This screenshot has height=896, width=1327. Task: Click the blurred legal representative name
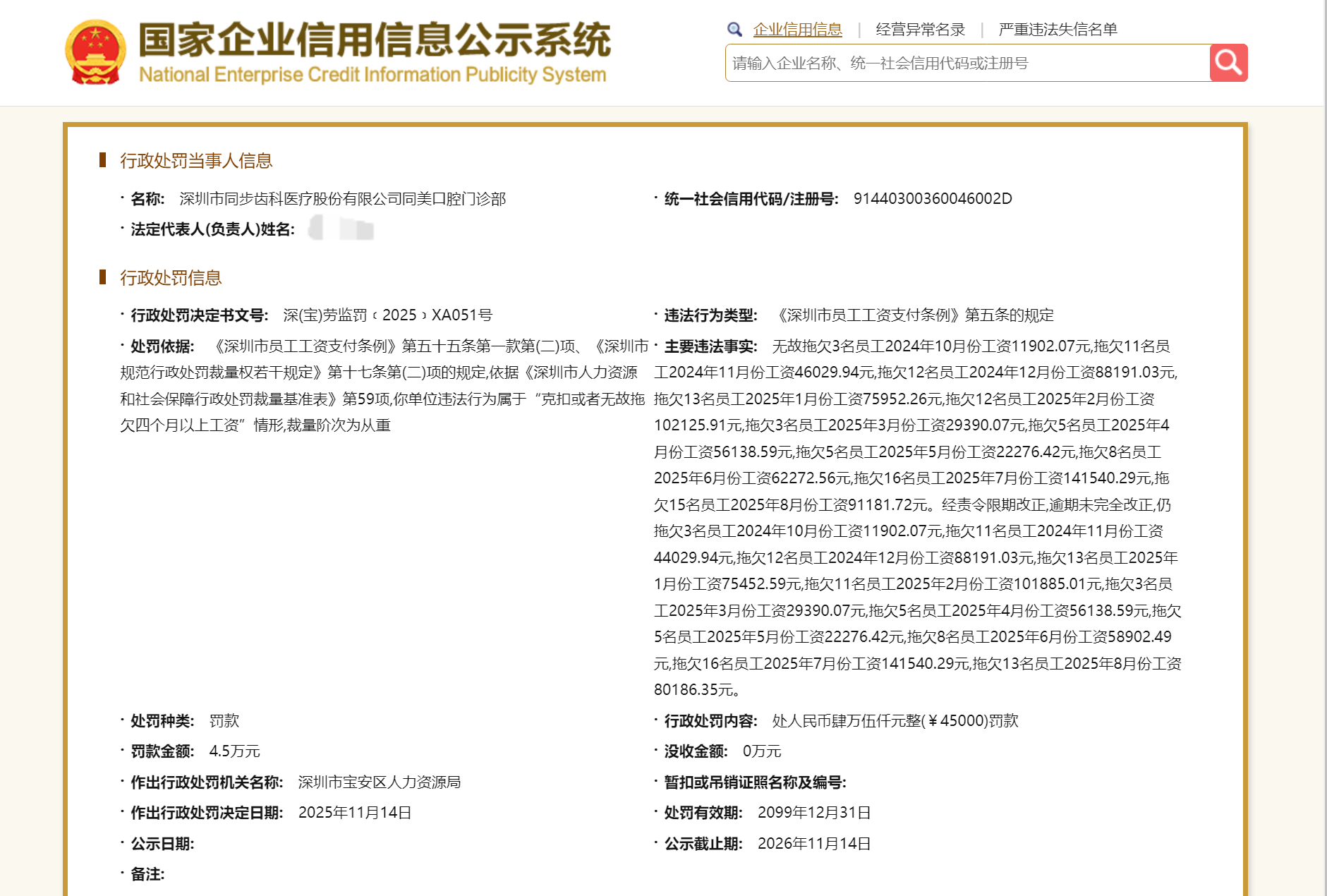coord(341,229)
